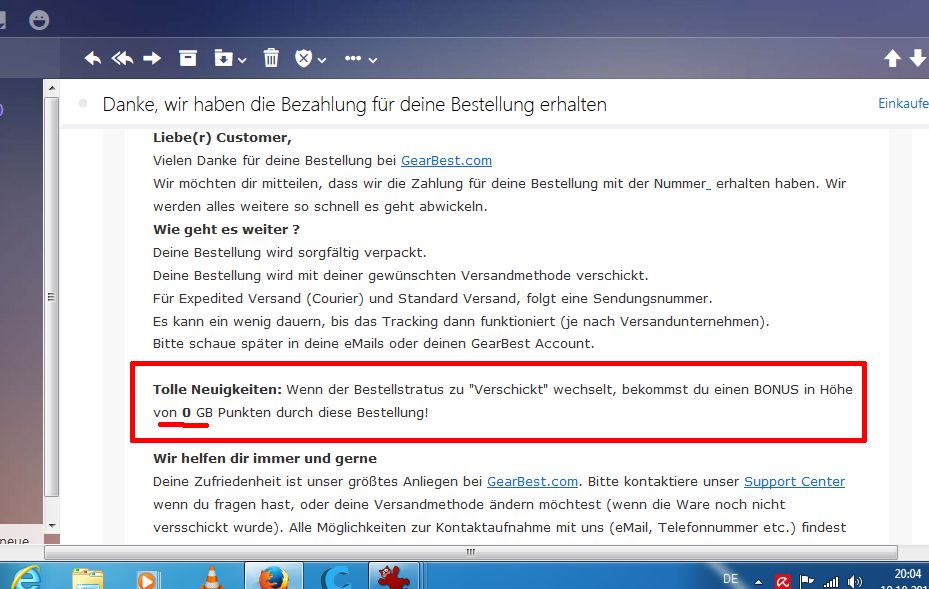Open the volume speaker tray icon
This screenshot has height=589, width=929.
pyautogui.click(x=855, y=582)
